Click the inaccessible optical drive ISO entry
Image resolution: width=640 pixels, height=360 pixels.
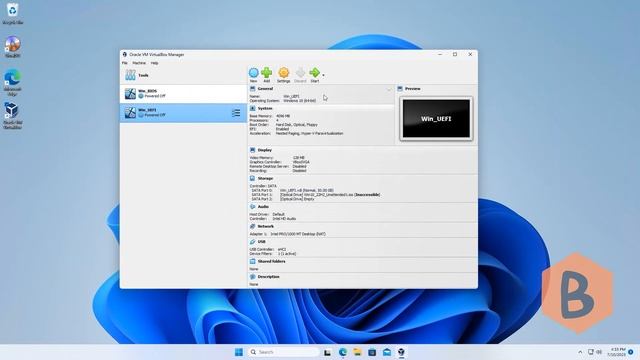pyautogui.click(x=330, y=195)
